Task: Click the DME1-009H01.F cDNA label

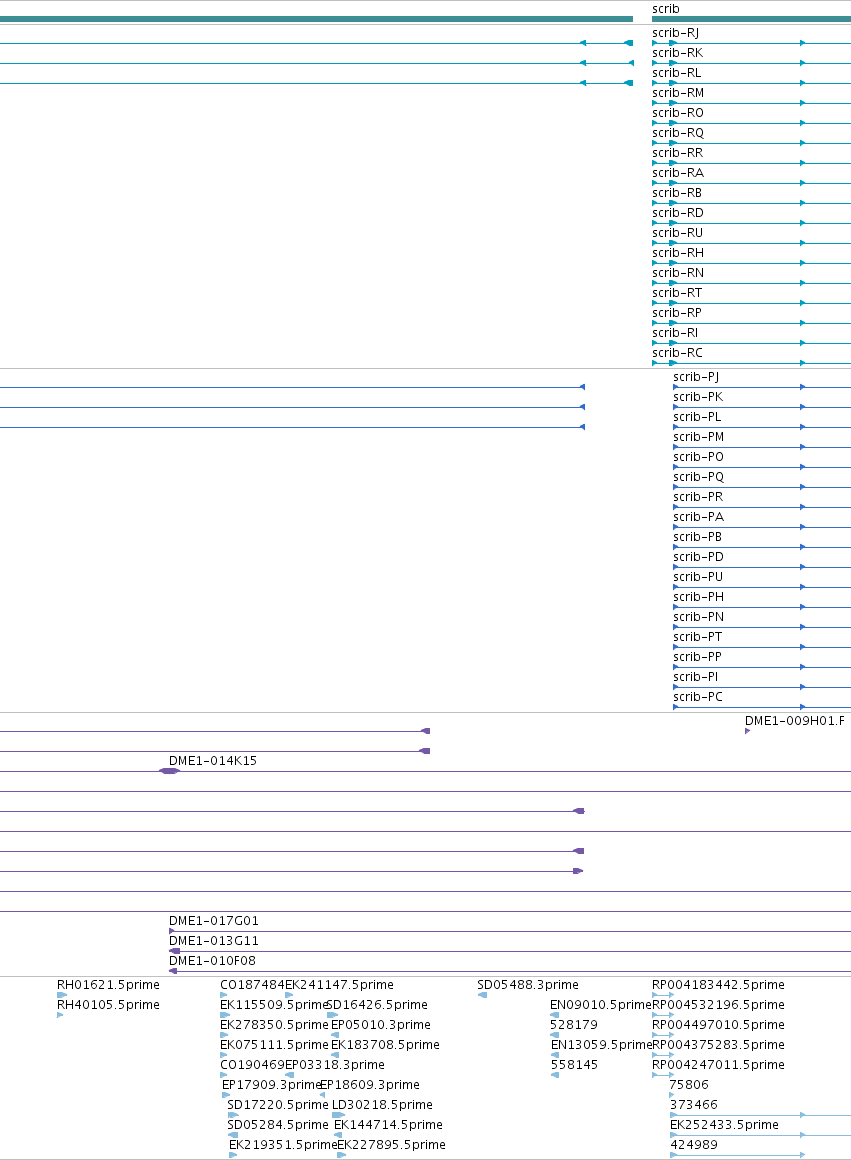Action: pos(795,721)
